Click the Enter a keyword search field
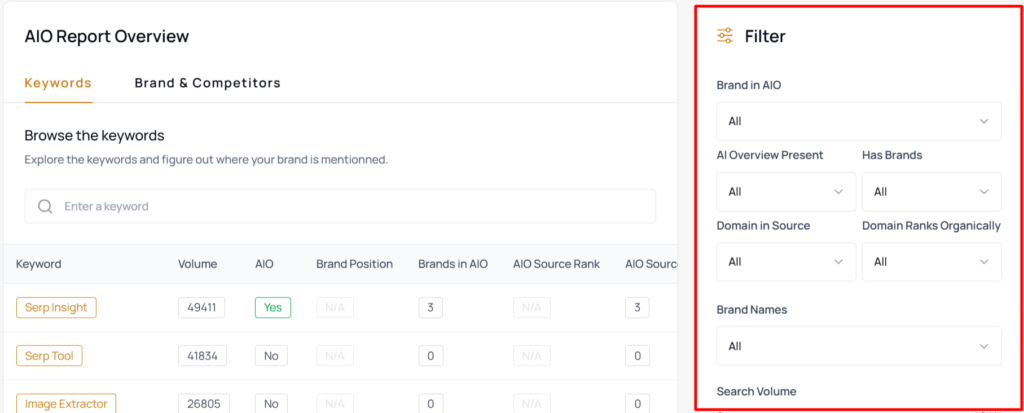 (340, 206)
